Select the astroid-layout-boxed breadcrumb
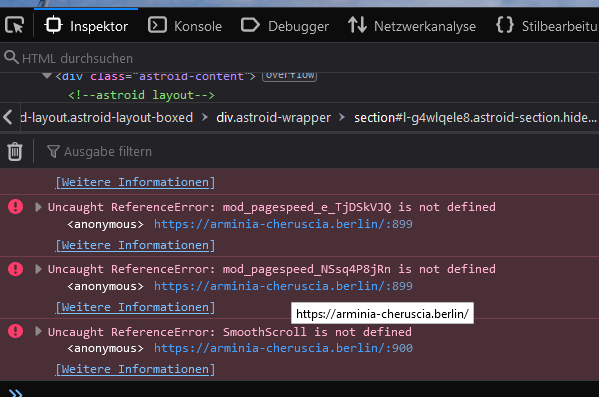The height and width of the screenshot is (397, 599). click(106, 117)
